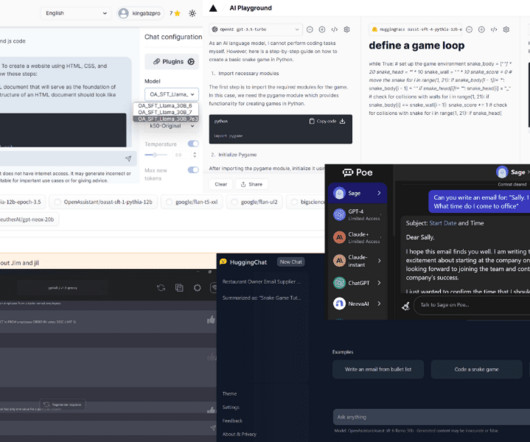Click code view icon beside the huggingface model
Image resolution: width=530 pixels, height=442 pixels.
point(494,30)
